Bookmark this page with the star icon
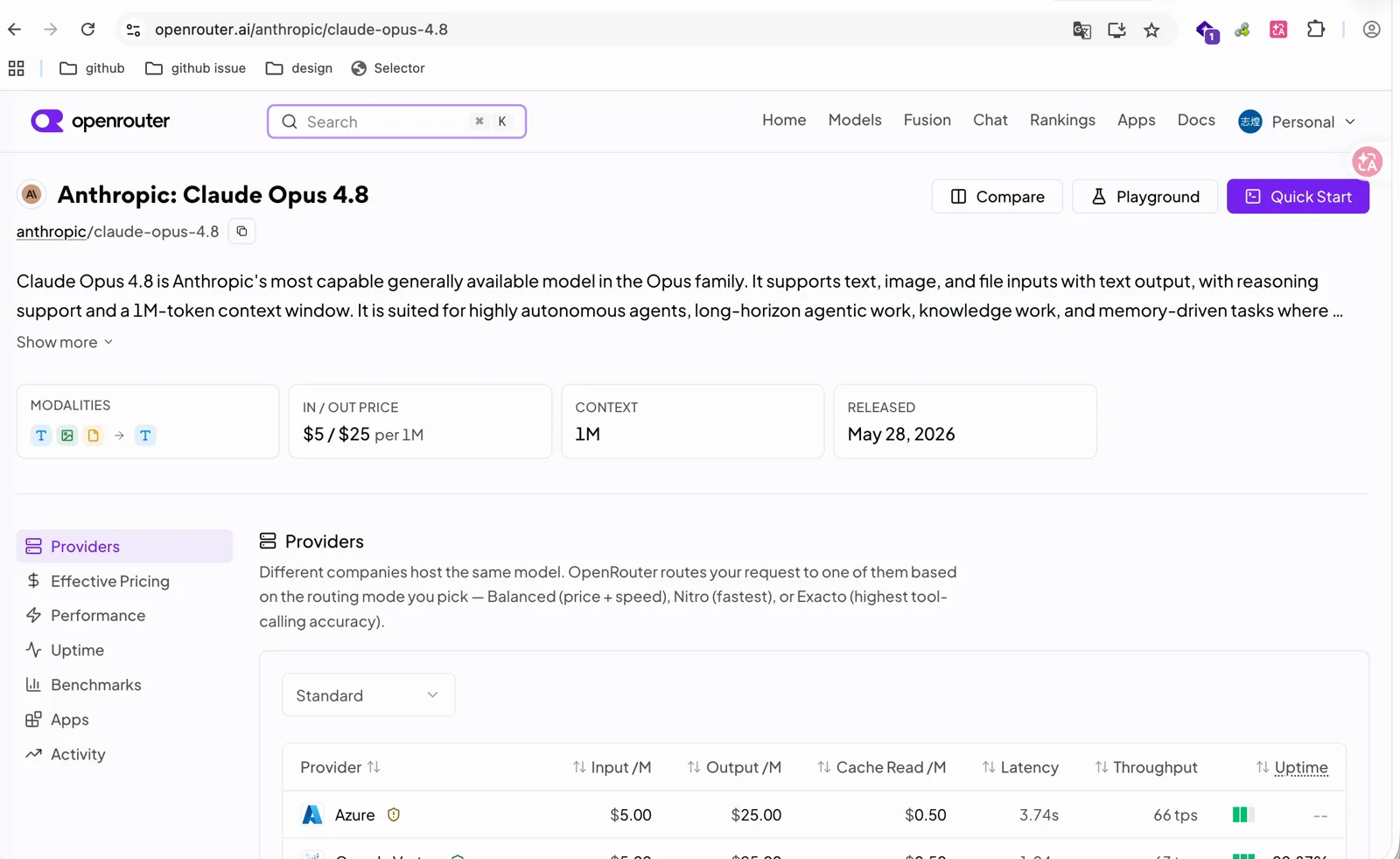The width and height of the screenshot is (1400, 859). point(1151,31)
